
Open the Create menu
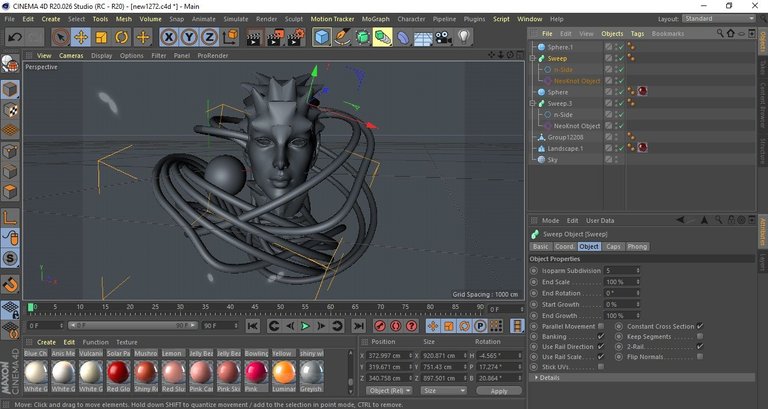51,19
